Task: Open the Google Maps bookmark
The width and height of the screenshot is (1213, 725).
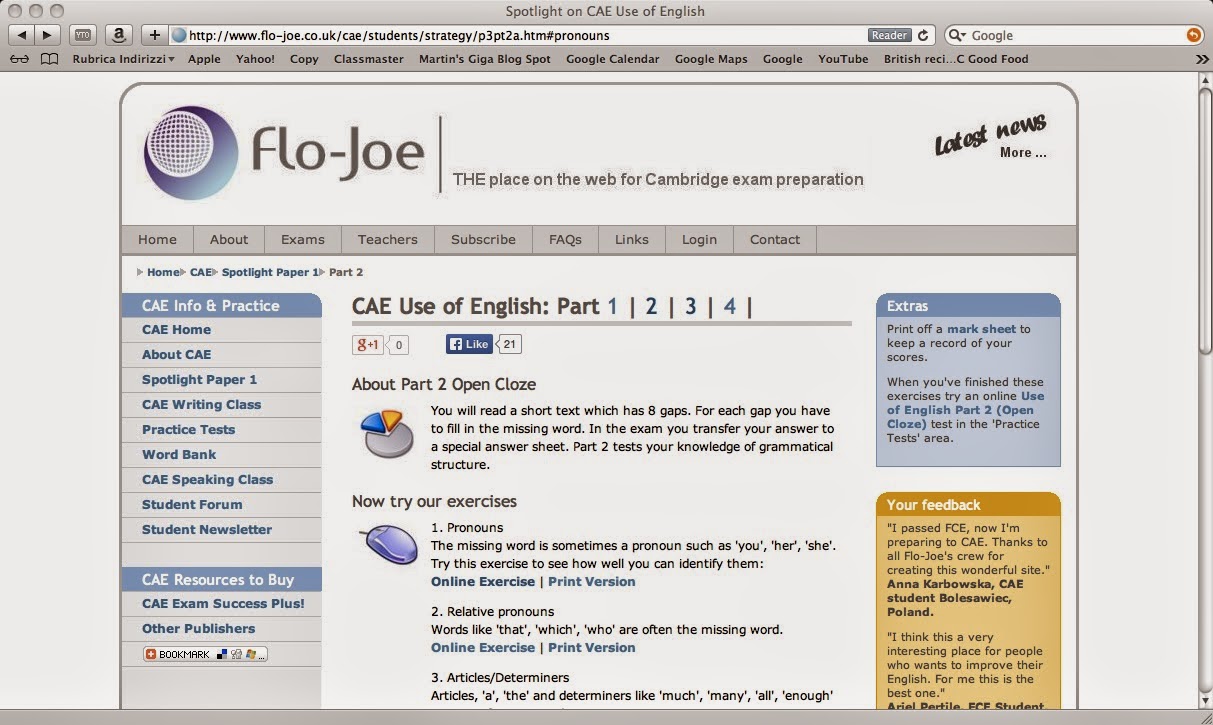Action: (x=711, y=59)
